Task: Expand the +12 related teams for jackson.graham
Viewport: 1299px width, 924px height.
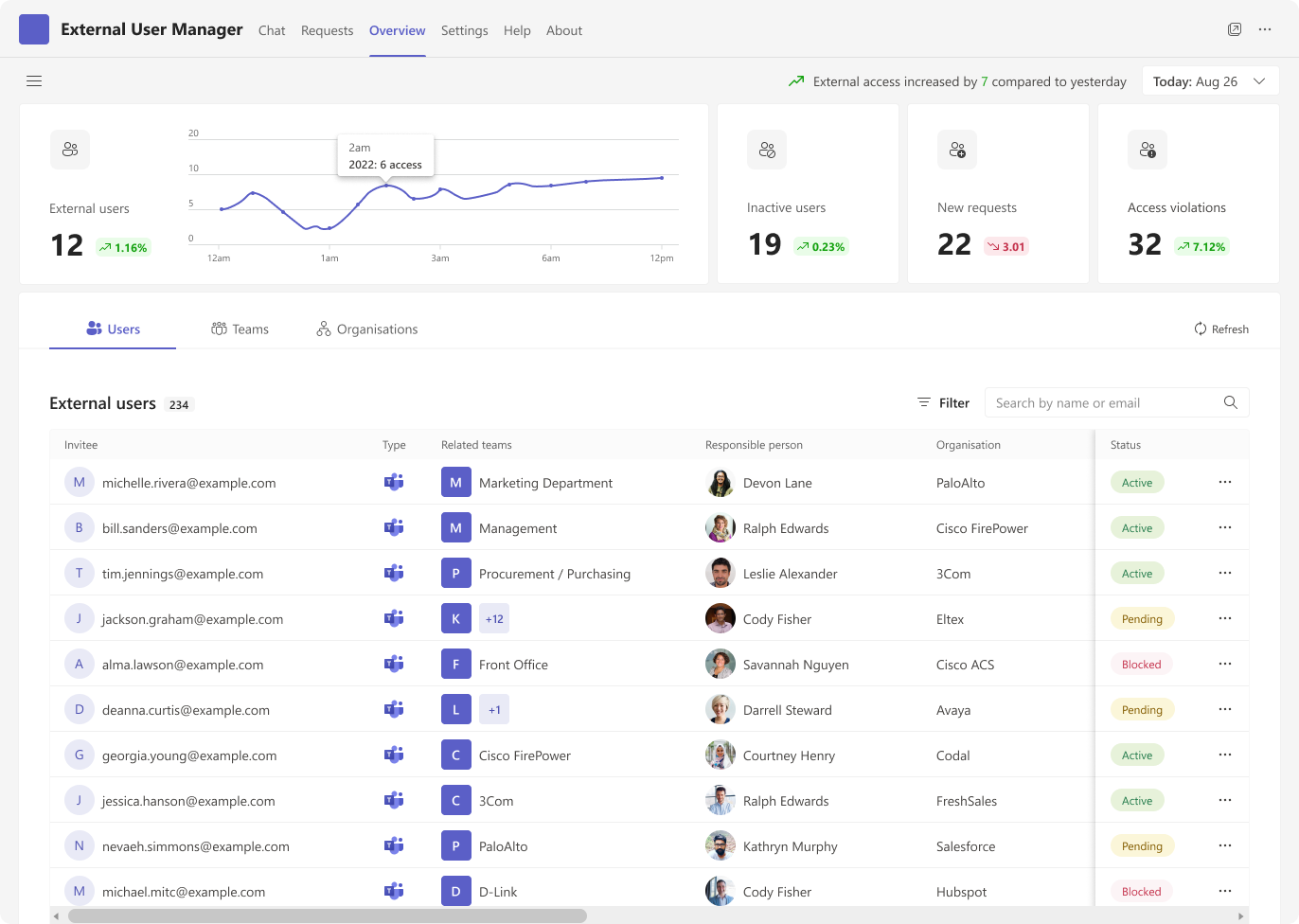Action: pos(494,619)
